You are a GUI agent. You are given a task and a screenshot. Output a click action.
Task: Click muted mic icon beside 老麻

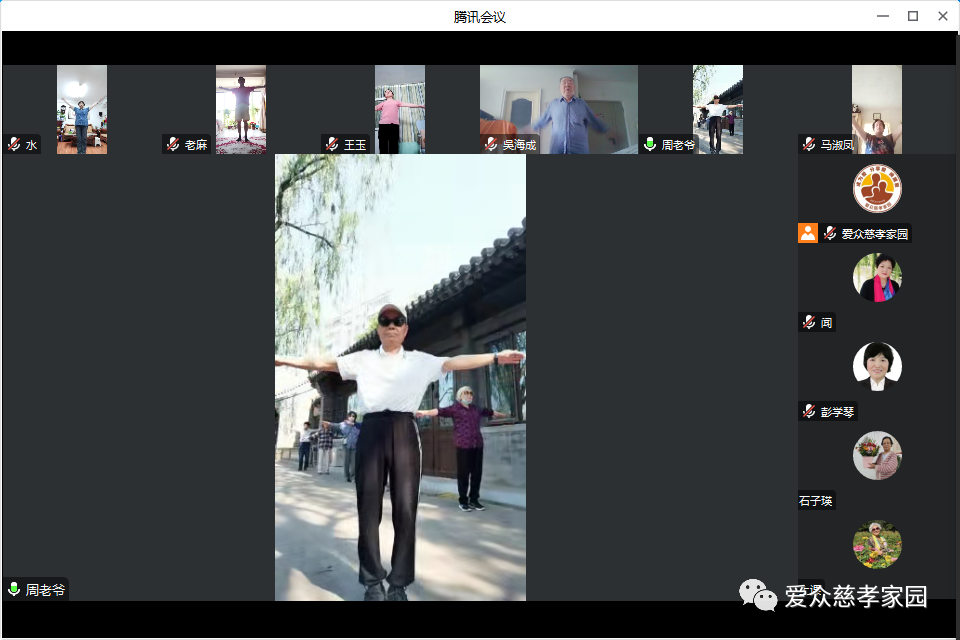tap(173, 144)
